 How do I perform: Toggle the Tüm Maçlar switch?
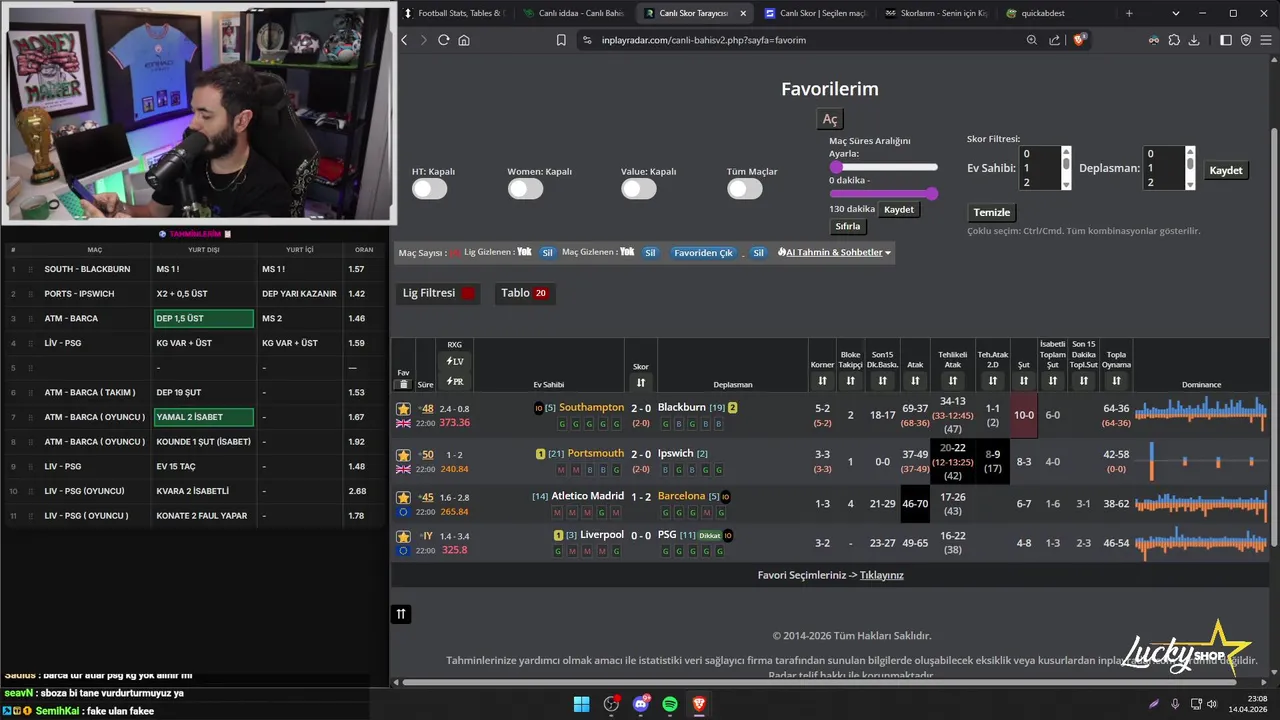pos(745,189)
